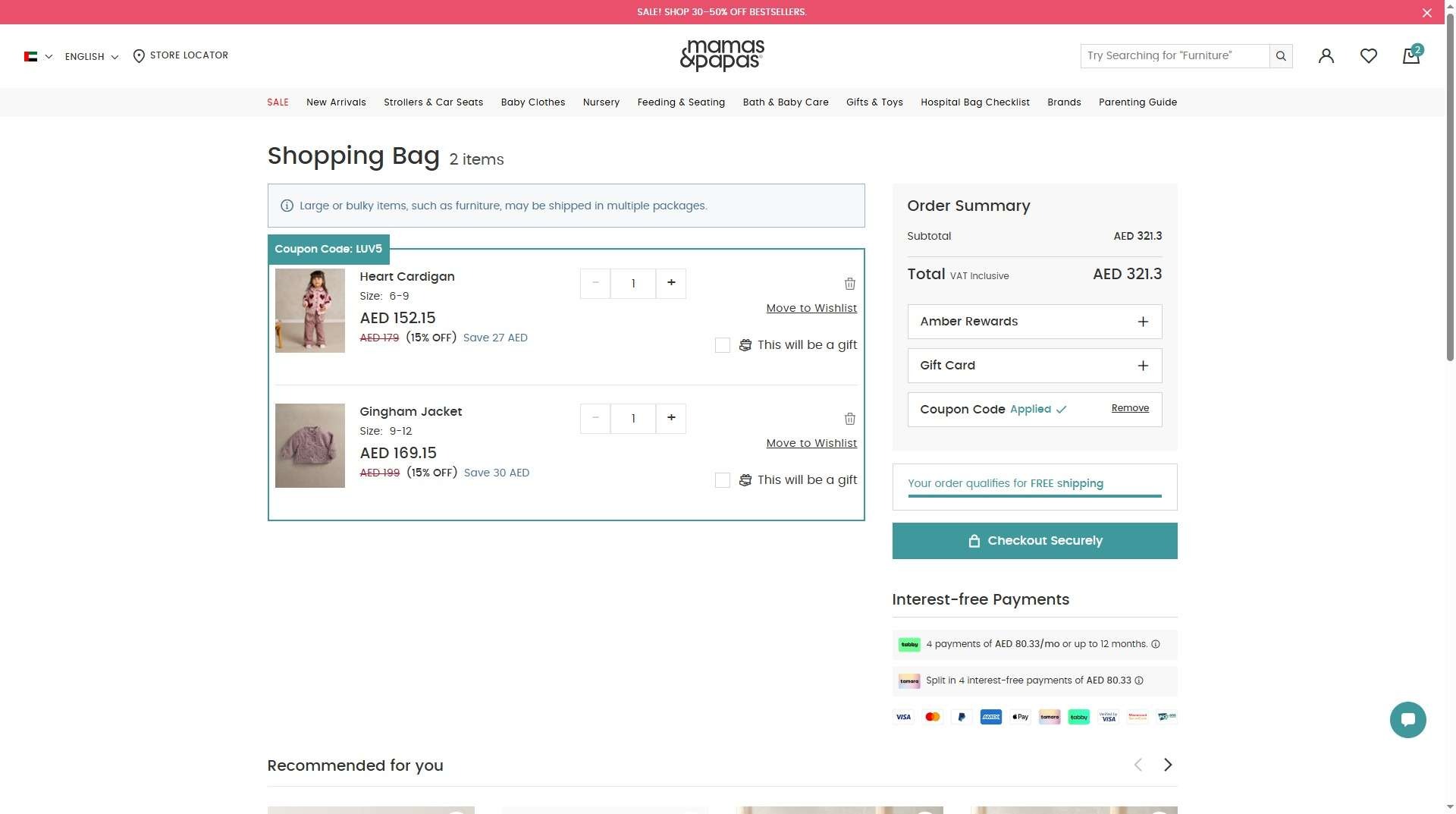
Task: Open the SALE menu
Action: [278, 102]
